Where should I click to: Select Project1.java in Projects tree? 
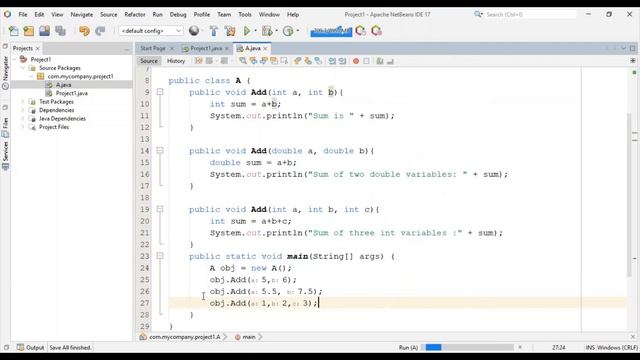point(71,93)
